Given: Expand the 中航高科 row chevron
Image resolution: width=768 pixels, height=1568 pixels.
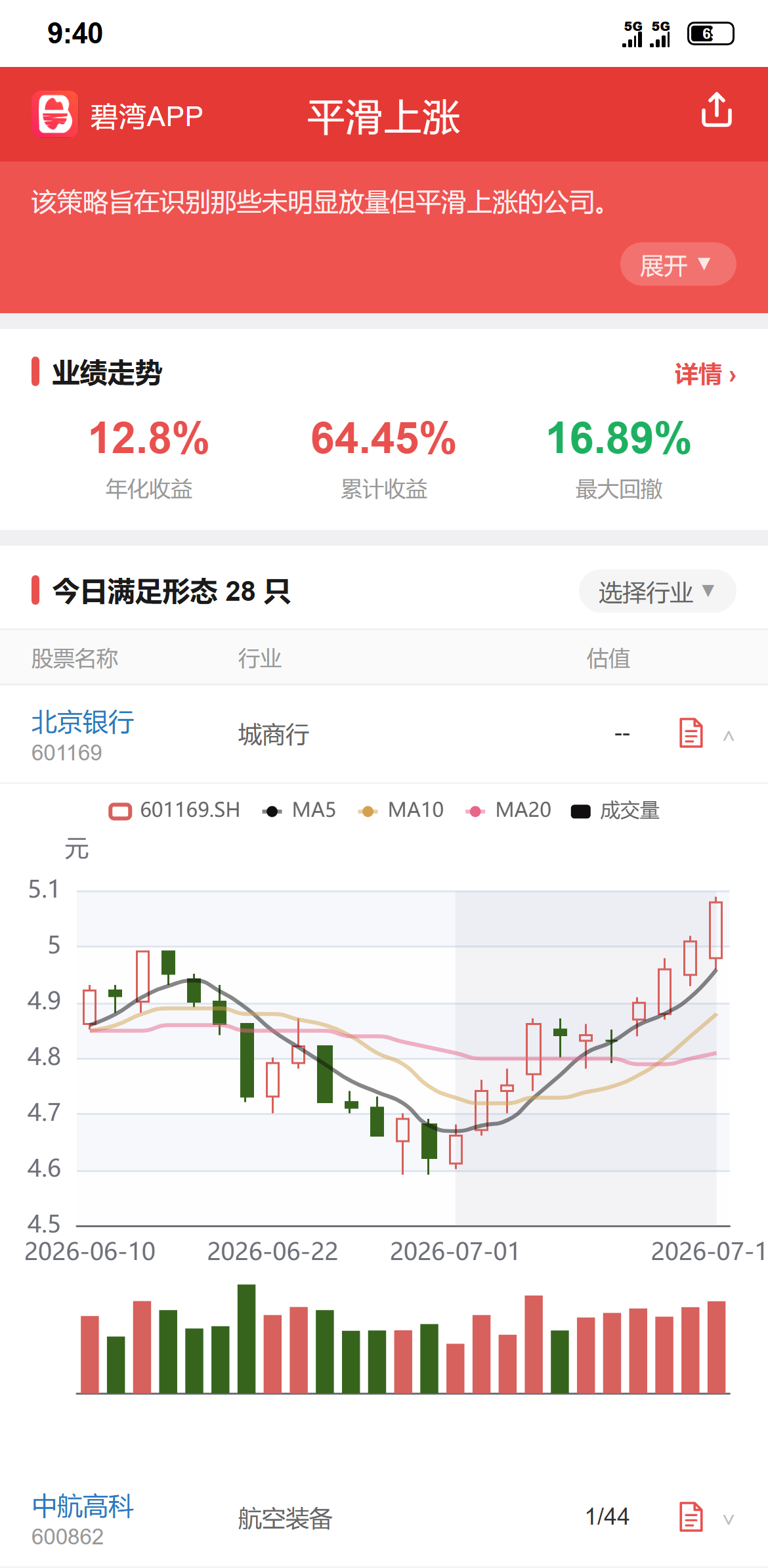Looking at the screenshot, I should [x=728, y=1519].
